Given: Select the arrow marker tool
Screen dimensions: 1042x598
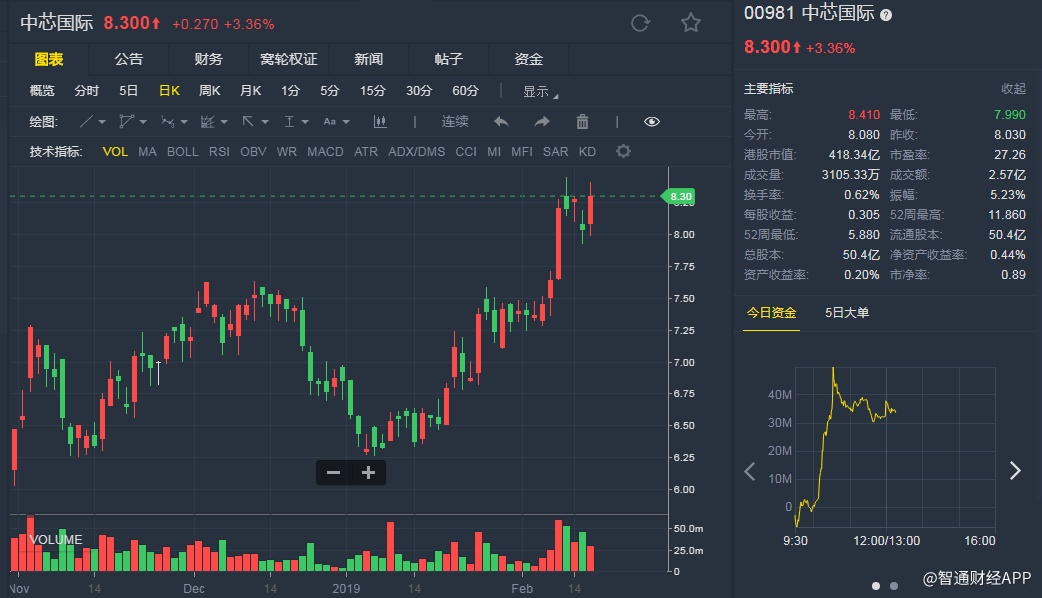Looking at the screenshot, I should point(248,122).
